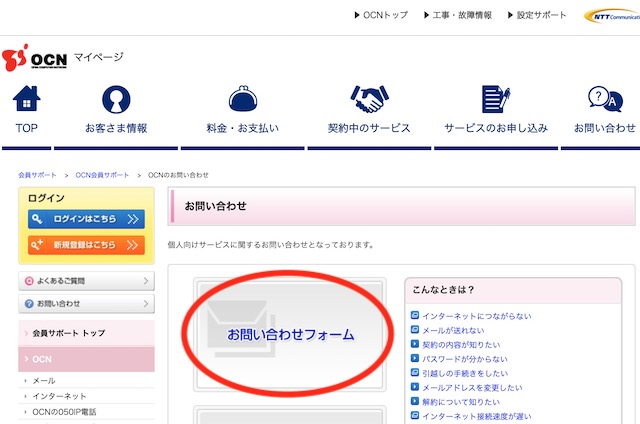Click the double chevron on 新規登録はこちら

pos(133,245)
